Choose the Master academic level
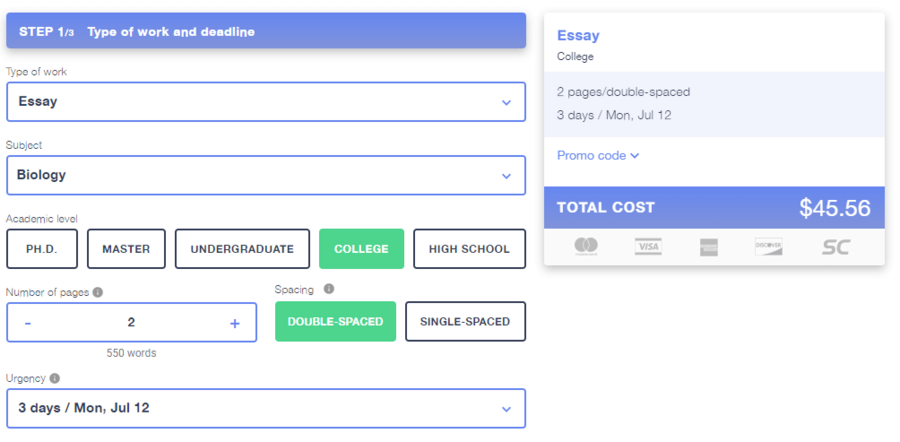 click(x=125, y=249)
